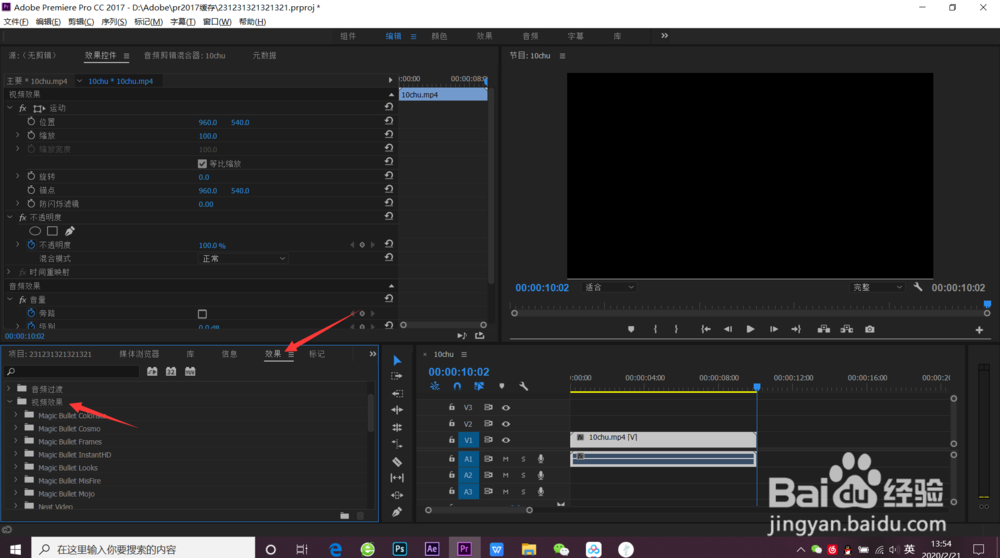
Task: Toggle stopwatch animation for Position
Action: tap(31, 121)
